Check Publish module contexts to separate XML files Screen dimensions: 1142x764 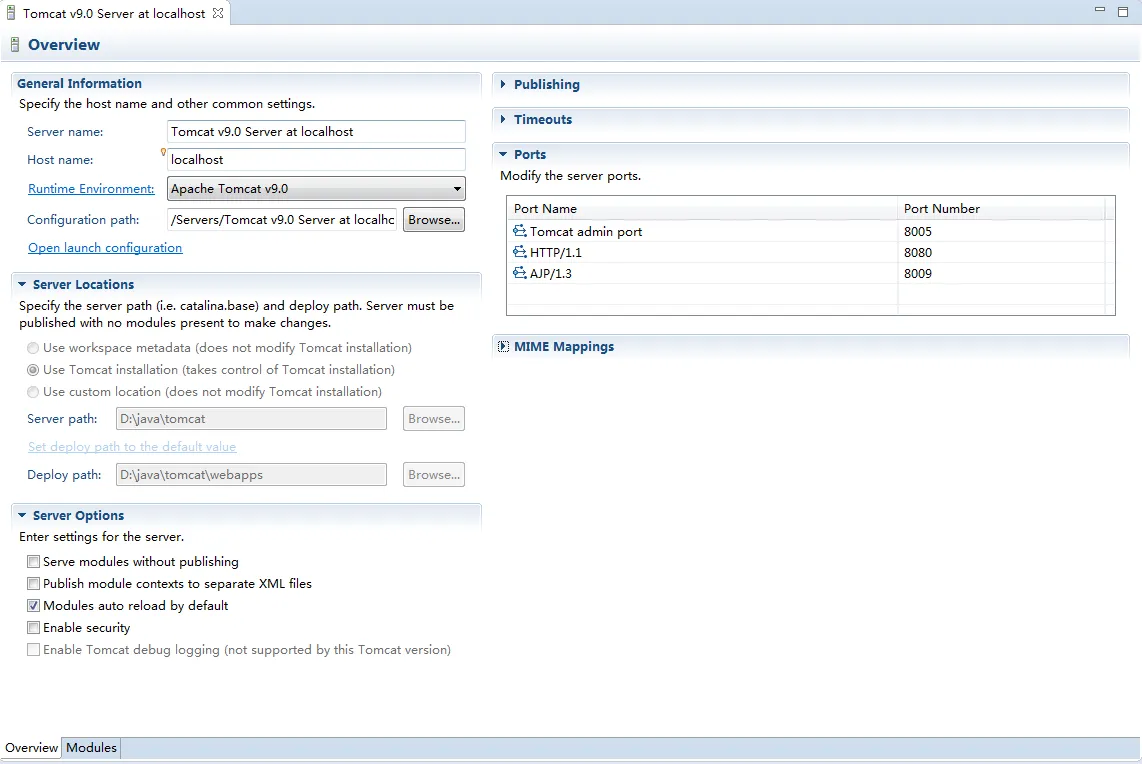pyautogui.click(x=34, y=583)
